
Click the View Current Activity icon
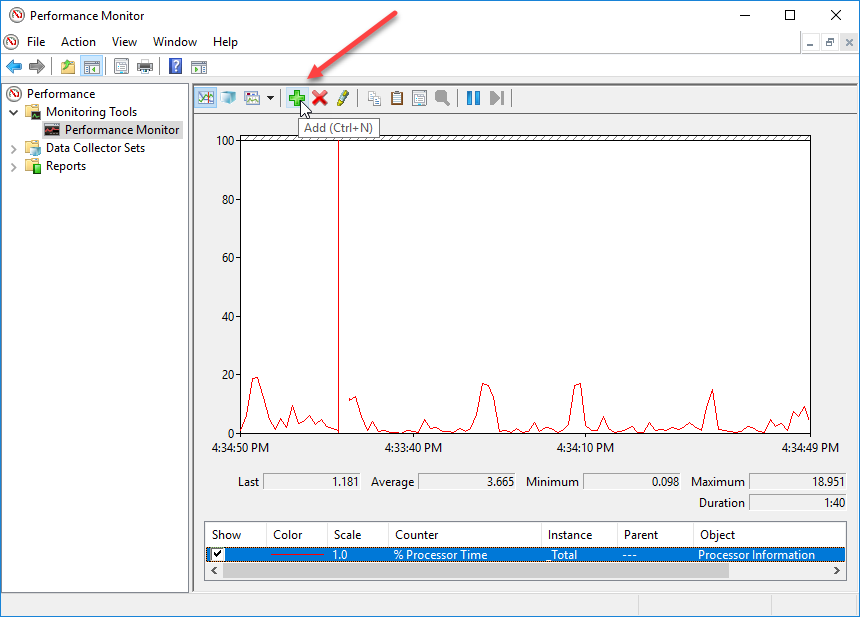point(206,98)
